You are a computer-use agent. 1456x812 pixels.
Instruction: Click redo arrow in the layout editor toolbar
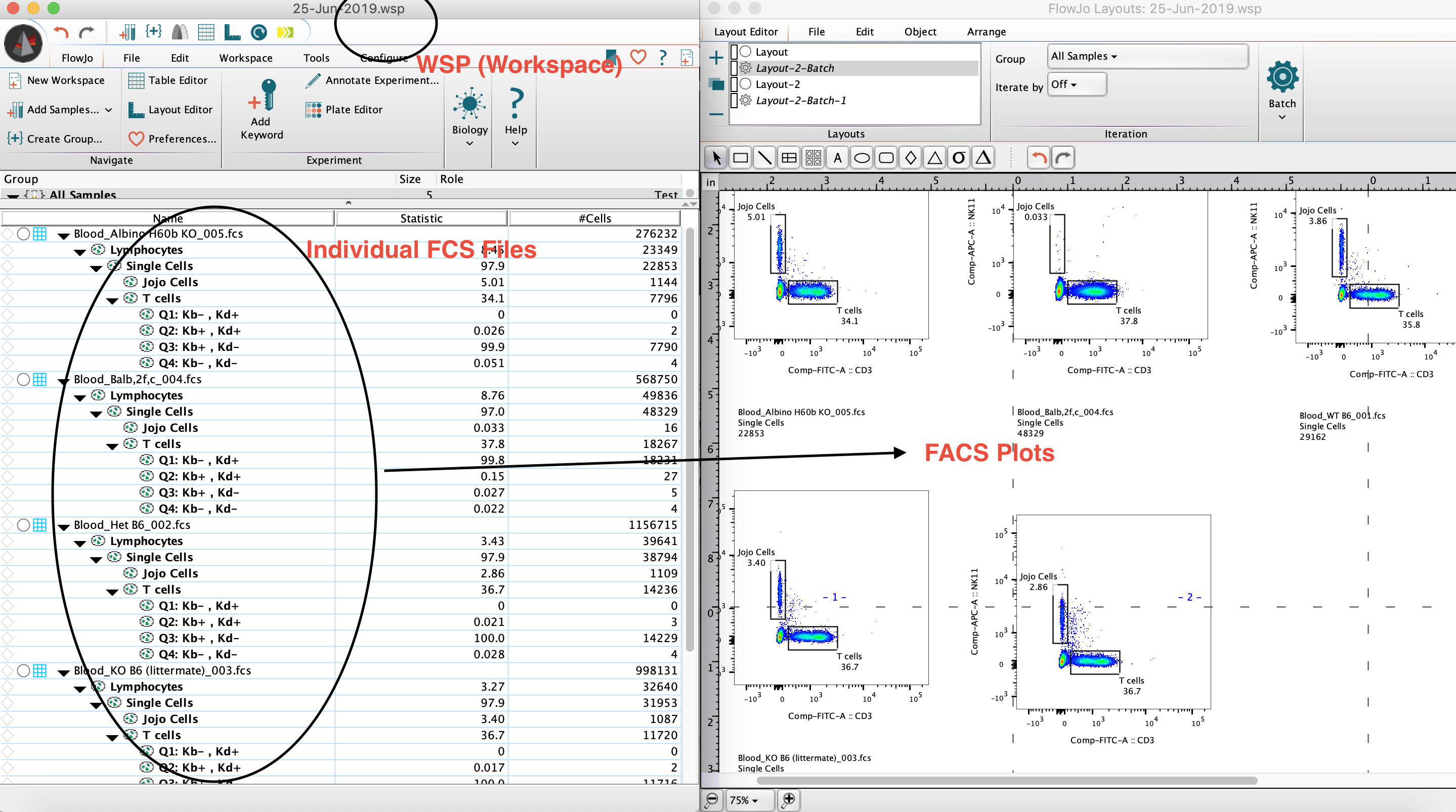pos(1063,158)
